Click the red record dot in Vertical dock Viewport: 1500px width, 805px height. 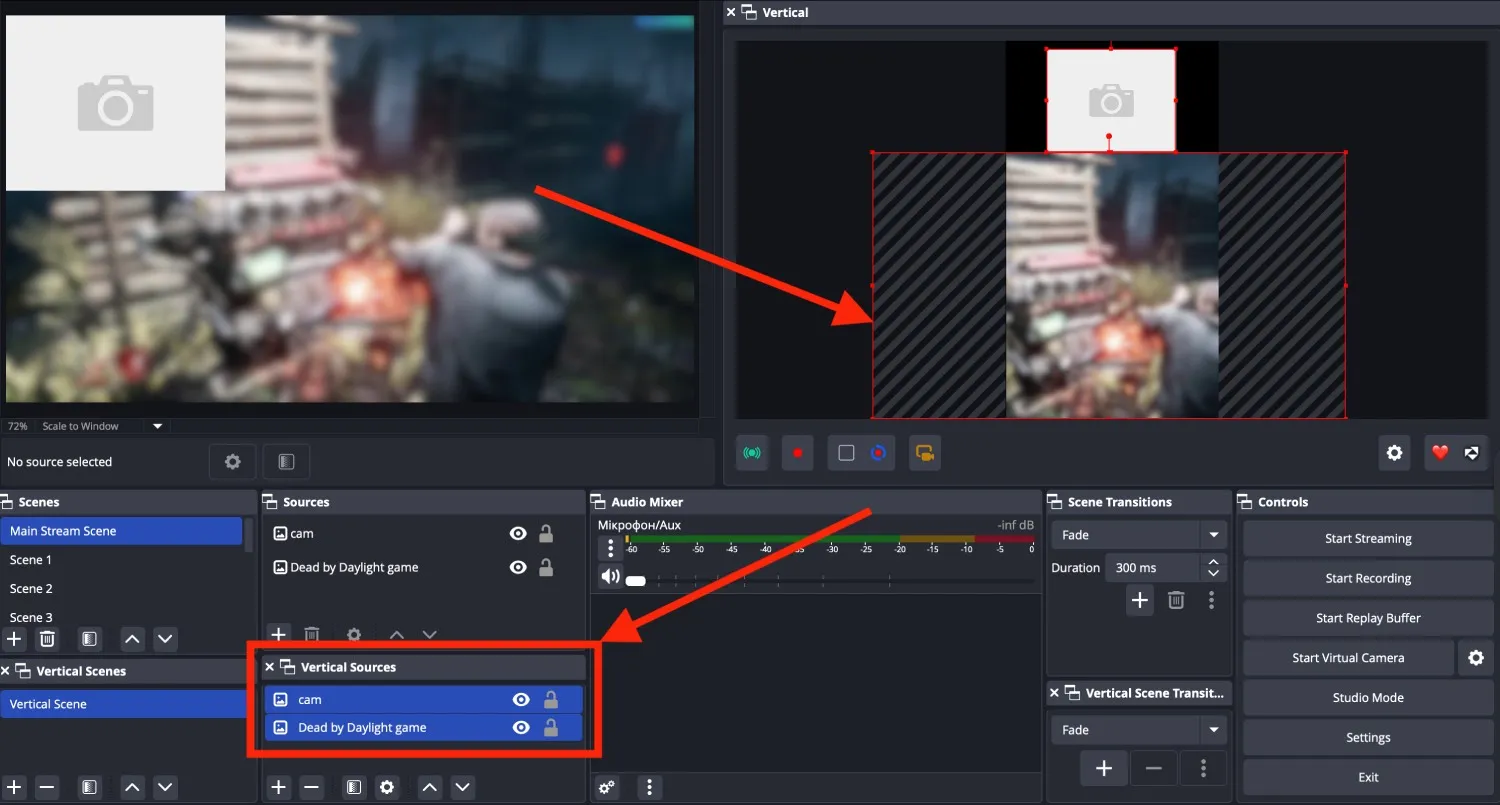point(798,453)
